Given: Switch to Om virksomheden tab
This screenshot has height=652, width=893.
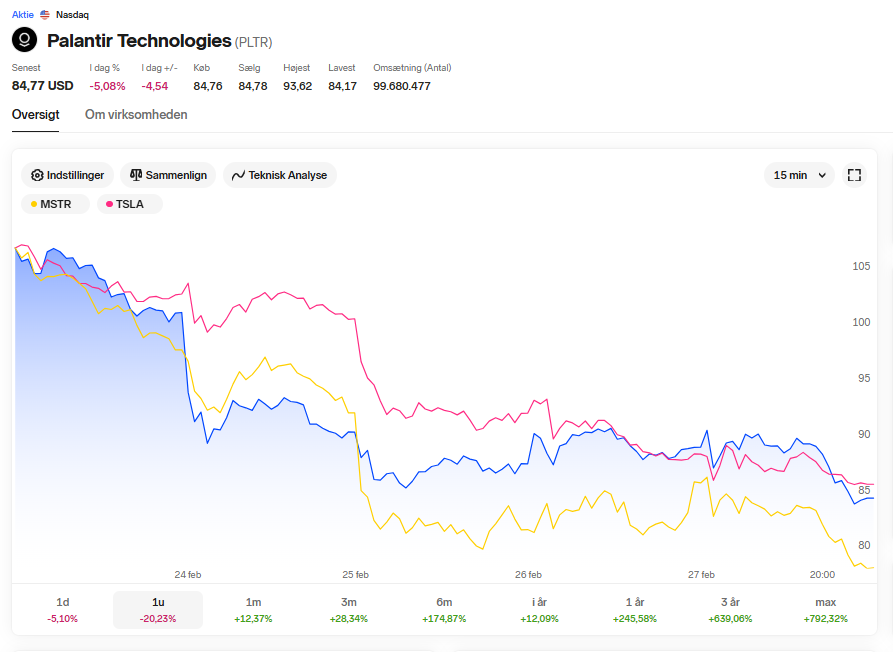Looking at the screenshot, I should (x=136, y=114).
